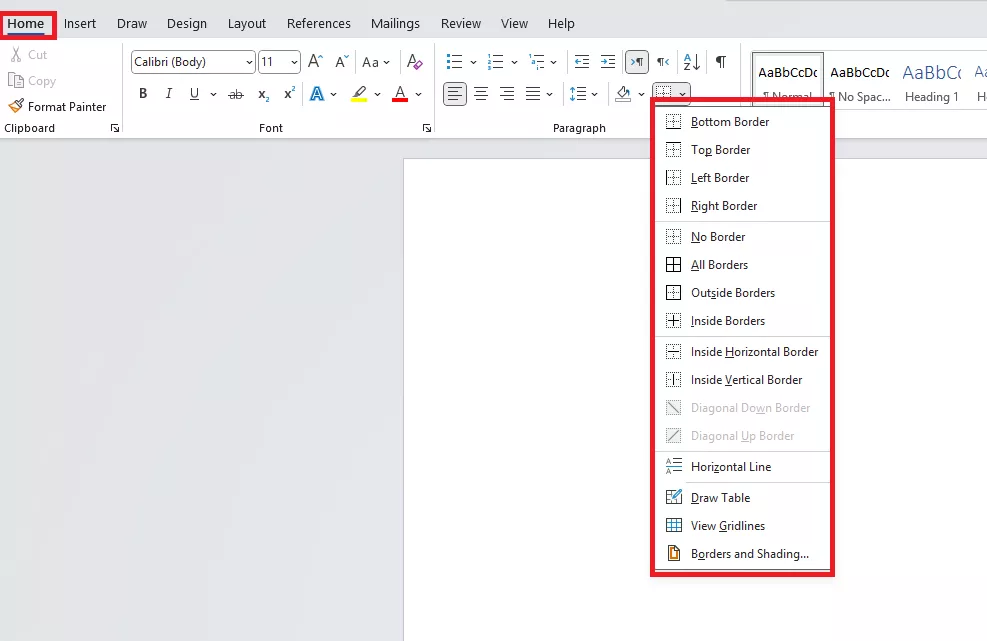Apply Outside Borders
Image resolution: width=987 pixels, height=641 pixels.
coord(743,293)
